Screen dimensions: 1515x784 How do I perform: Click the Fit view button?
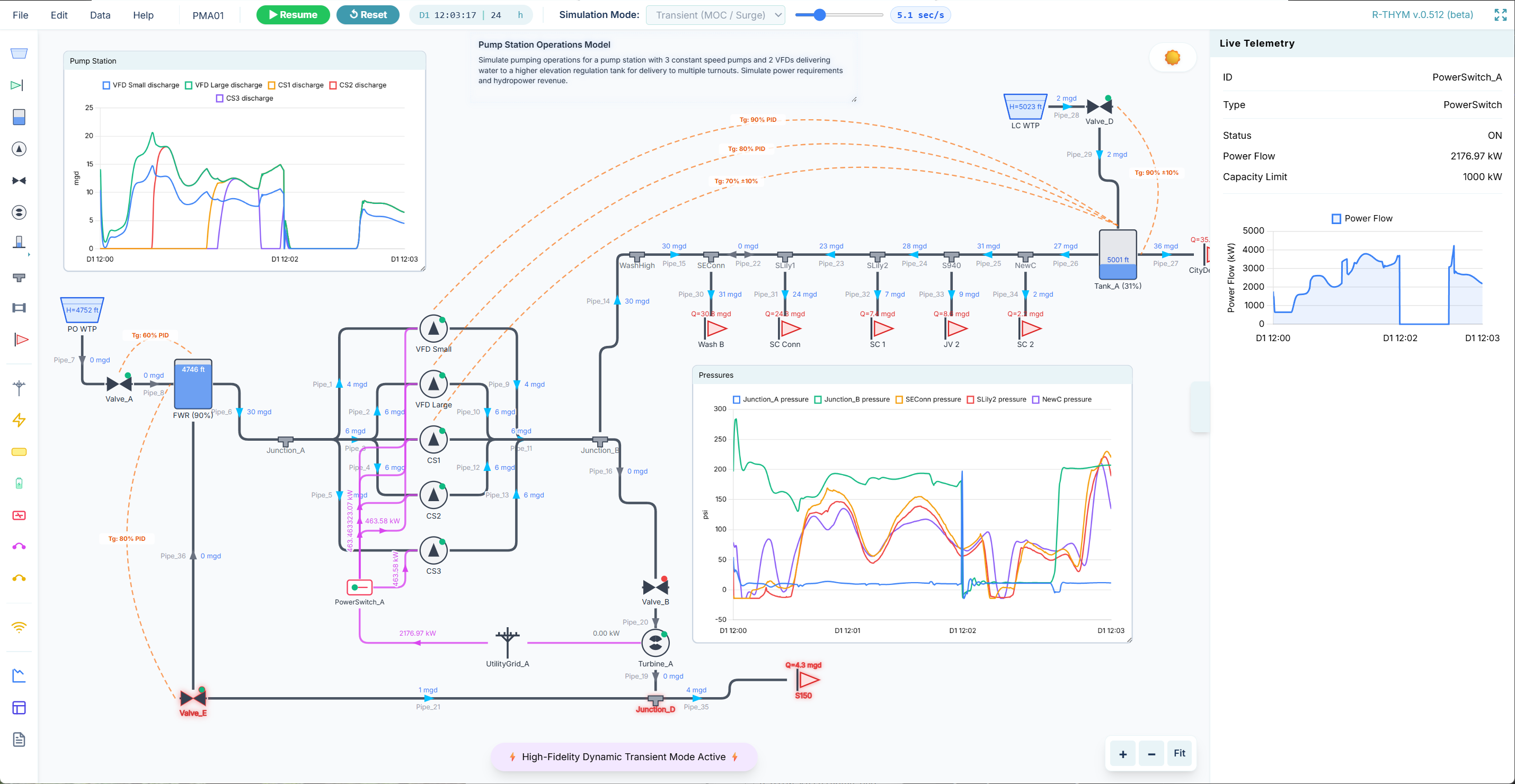tap(1179, 753)
